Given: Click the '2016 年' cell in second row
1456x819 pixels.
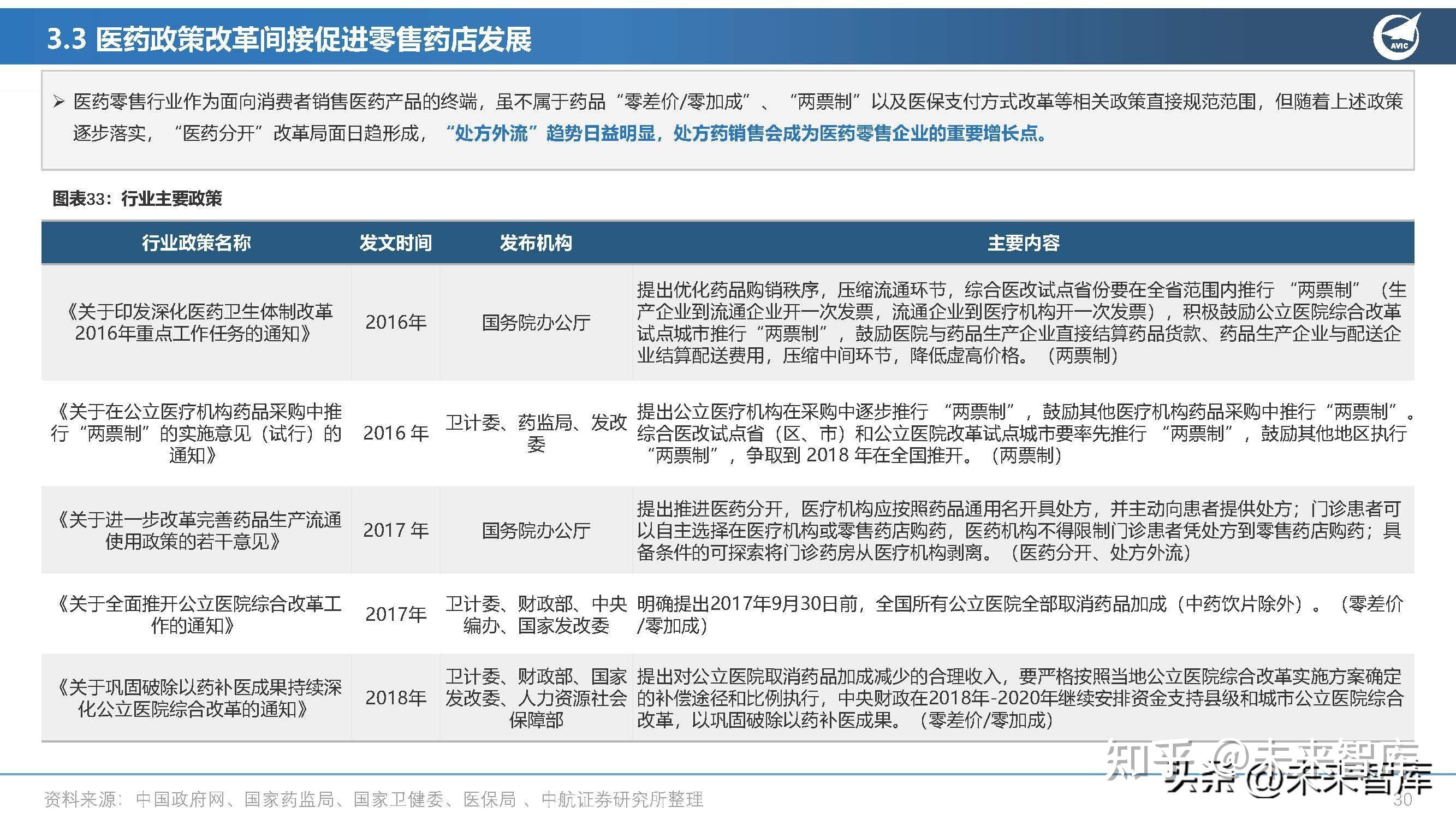Looking at the screenshot, I should coord(396,433).
